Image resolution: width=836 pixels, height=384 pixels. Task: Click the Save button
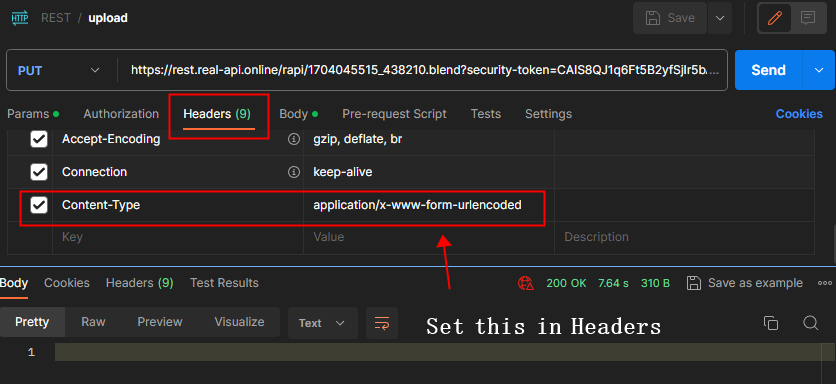tap(670, 18)
